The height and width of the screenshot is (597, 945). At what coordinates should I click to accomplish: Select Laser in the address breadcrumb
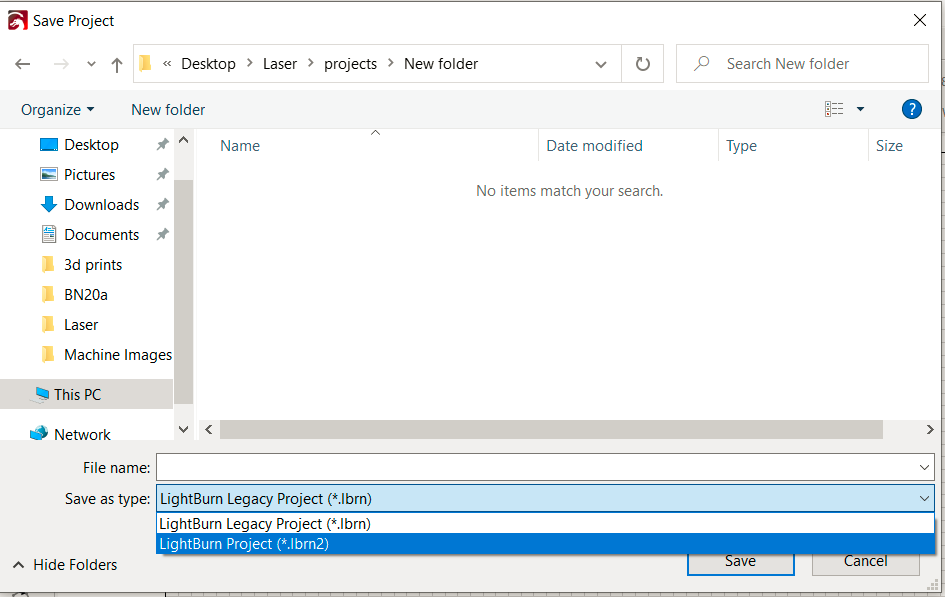pos(280,64)
